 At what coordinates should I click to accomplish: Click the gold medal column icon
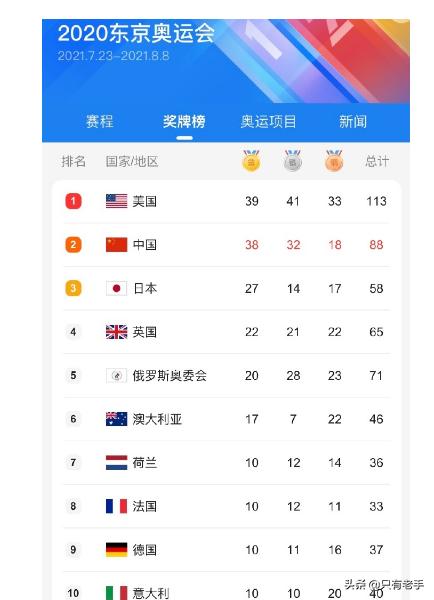click(x=251, y=160)
